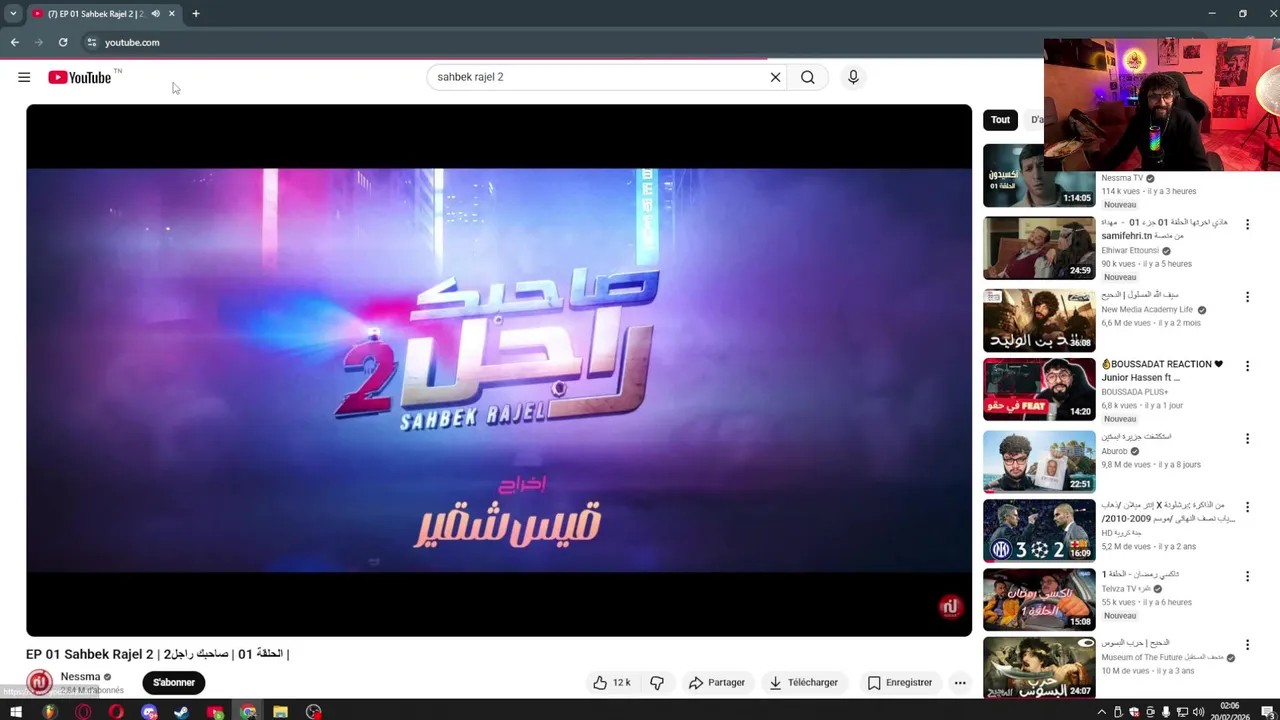
Task: Open more actions three-dot menu below the video
Action: [x=960, y=682]
